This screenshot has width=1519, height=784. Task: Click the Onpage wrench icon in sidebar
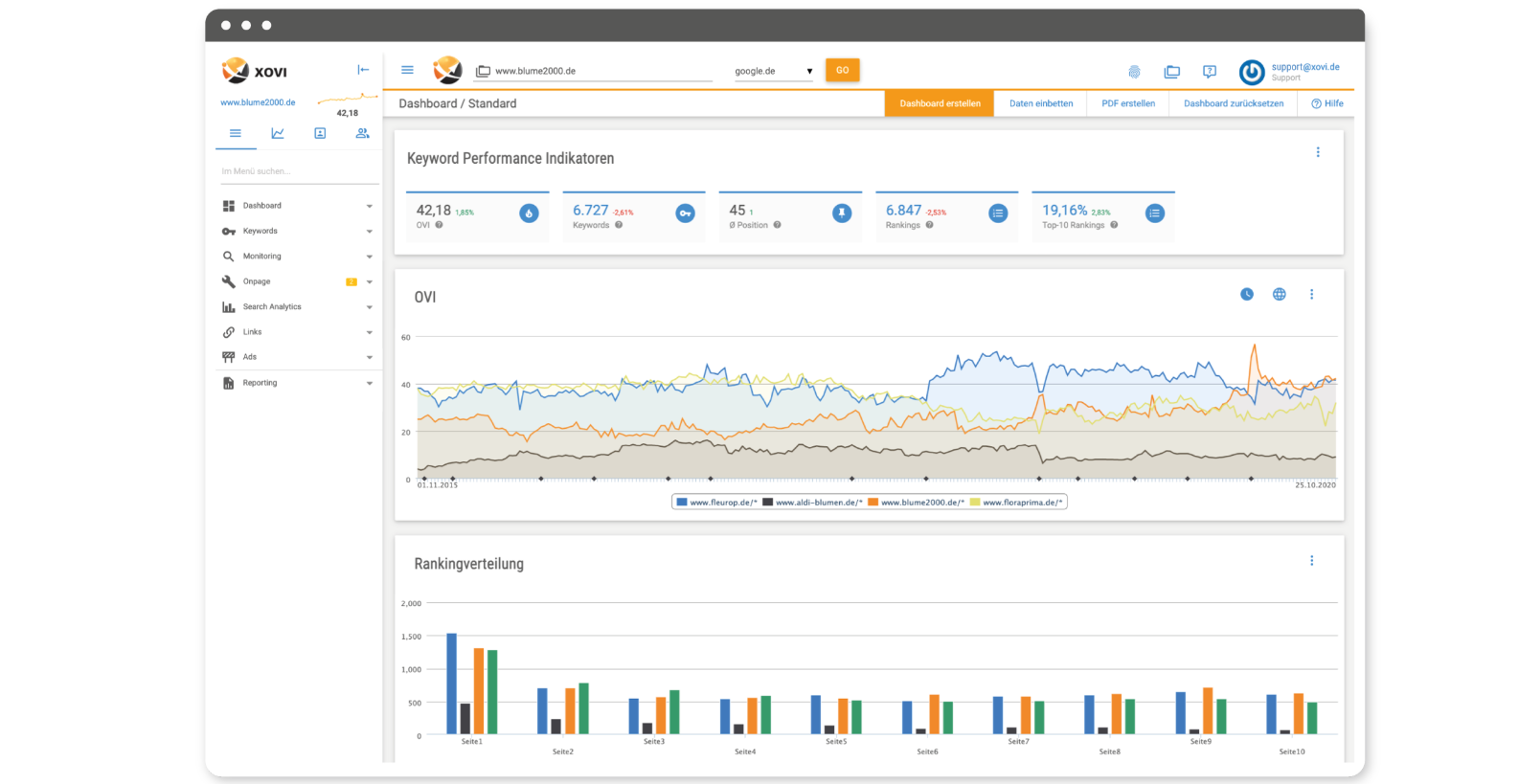pos(228,281)
